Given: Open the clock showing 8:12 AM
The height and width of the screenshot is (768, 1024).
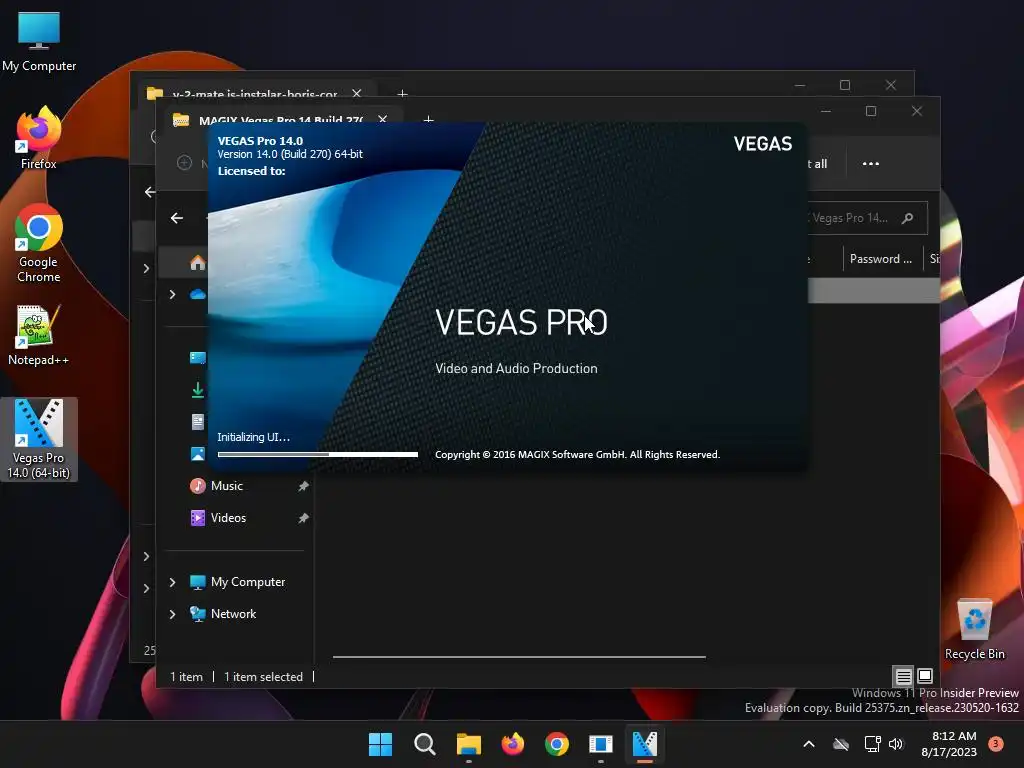Looking at the screenshot, I should 949,744.
